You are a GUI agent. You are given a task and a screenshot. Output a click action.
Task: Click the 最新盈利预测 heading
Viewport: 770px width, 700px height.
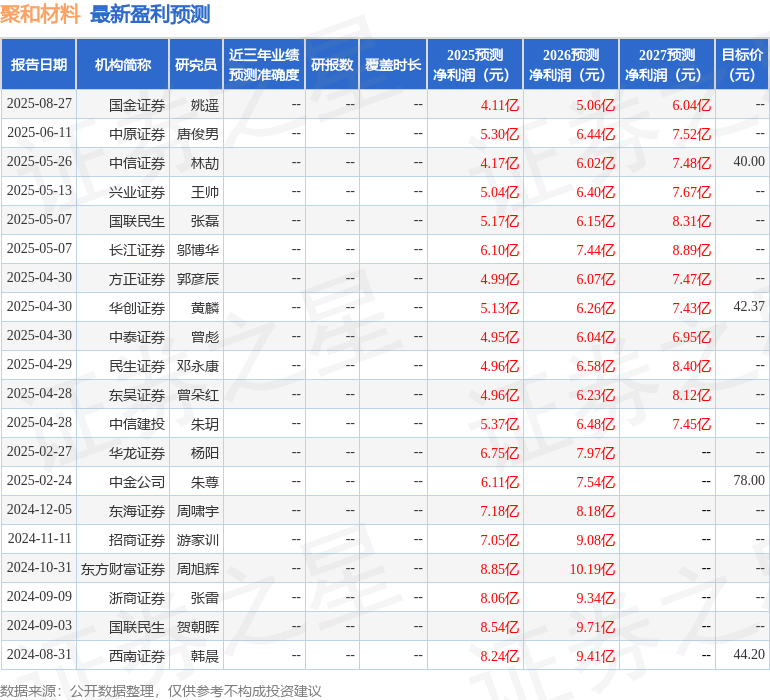pos(150,14)
